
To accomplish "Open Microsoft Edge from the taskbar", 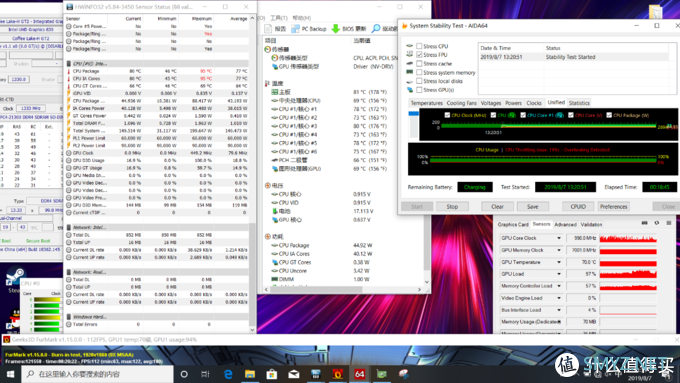I will 228,374.
